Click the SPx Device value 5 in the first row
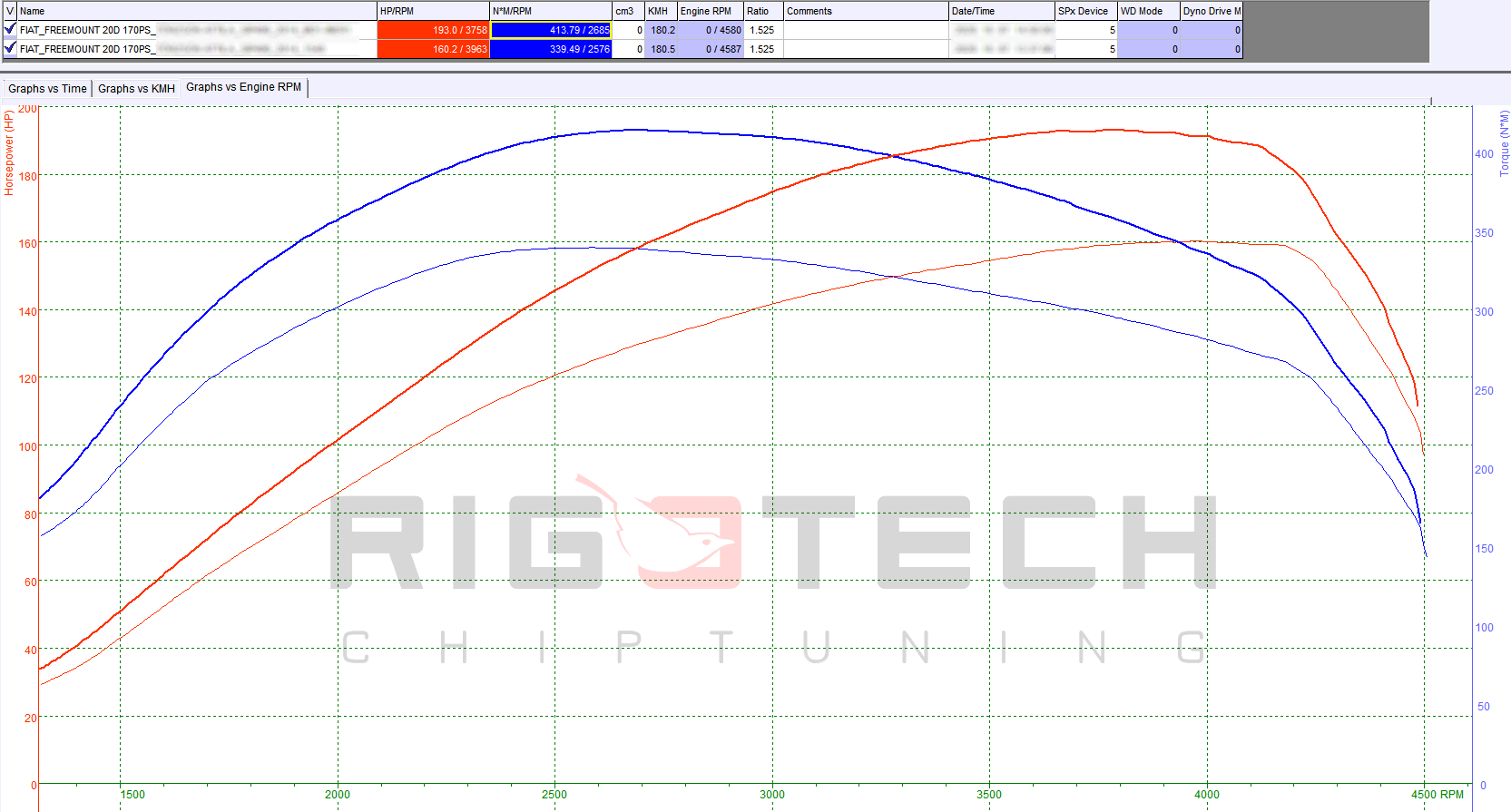The height and width of the screenshot is (812, 1511). pos(1086,30)
